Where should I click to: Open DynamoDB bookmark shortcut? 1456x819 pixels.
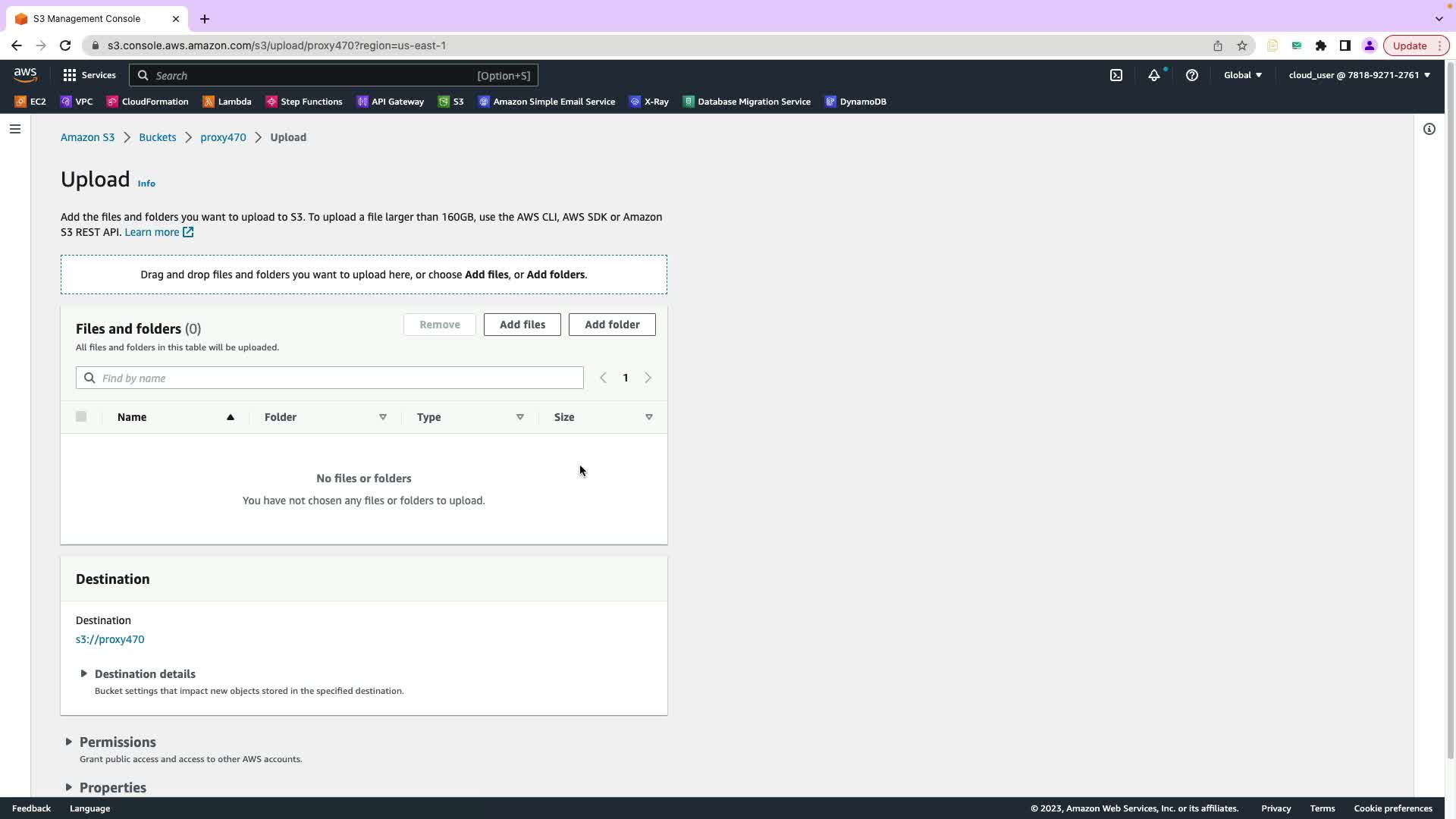tap(855, 102)
